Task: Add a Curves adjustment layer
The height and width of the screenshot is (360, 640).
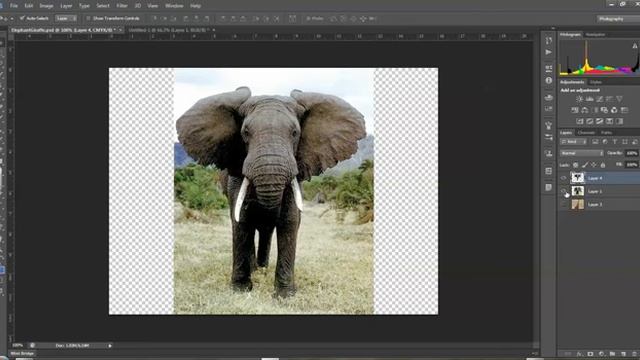Action: pos(600,99)
